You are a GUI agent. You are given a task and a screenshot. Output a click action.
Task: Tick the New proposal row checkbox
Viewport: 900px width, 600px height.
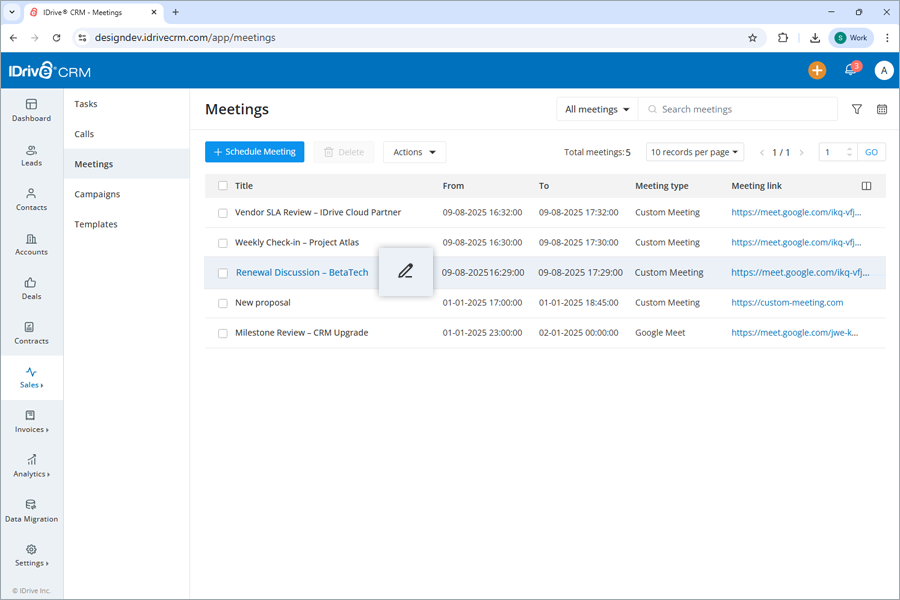[x=222, y=302]
